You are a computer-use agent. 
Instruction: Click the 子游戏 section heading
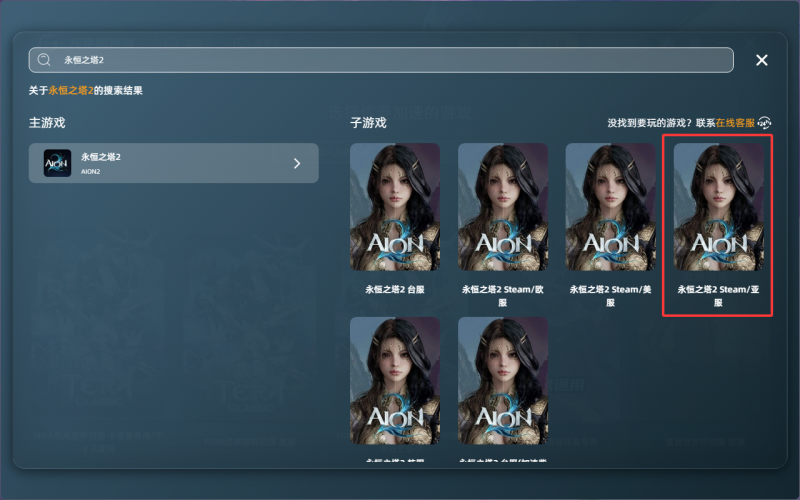tap(368, 123)
